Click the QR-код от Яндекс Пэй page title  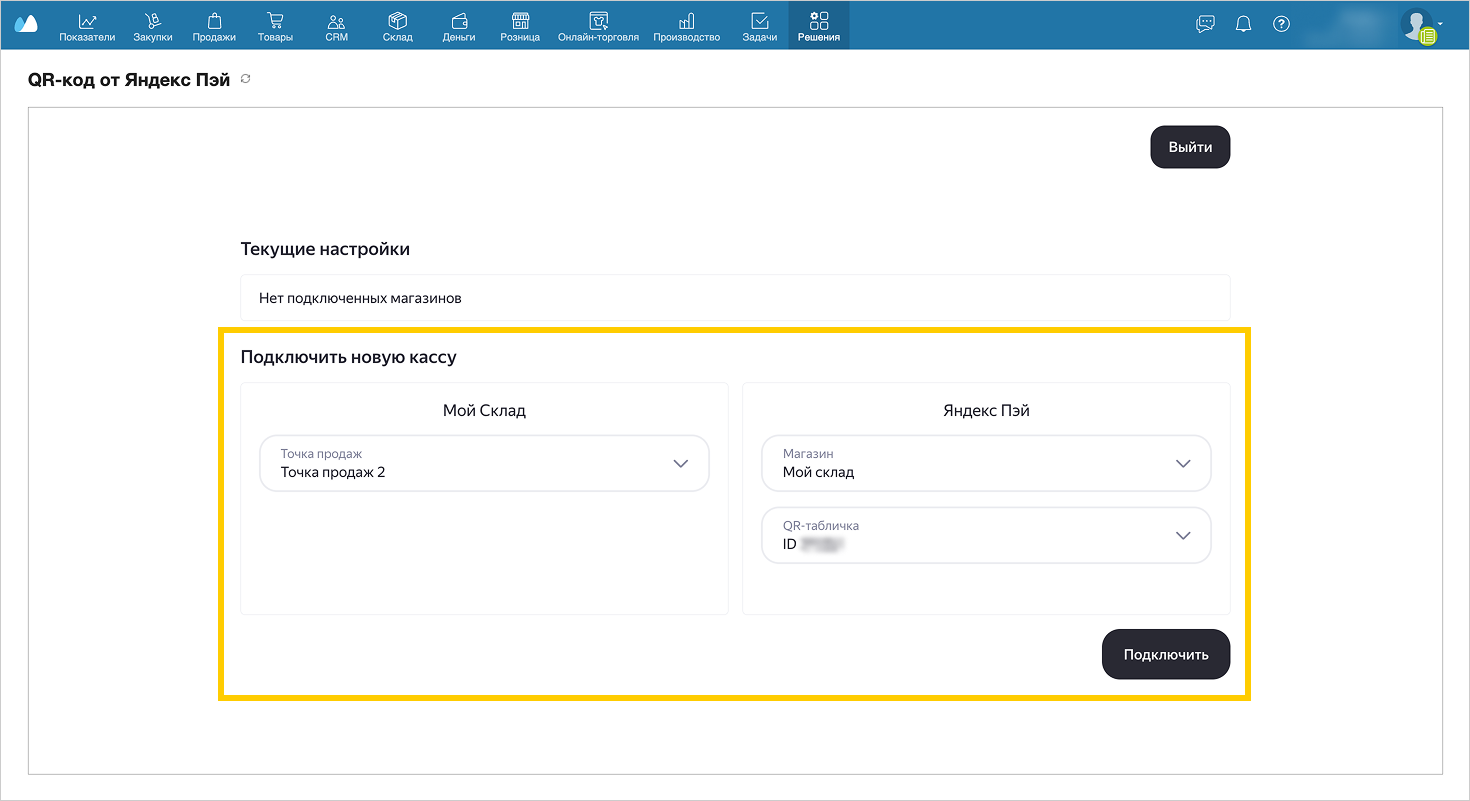point(129,80)
